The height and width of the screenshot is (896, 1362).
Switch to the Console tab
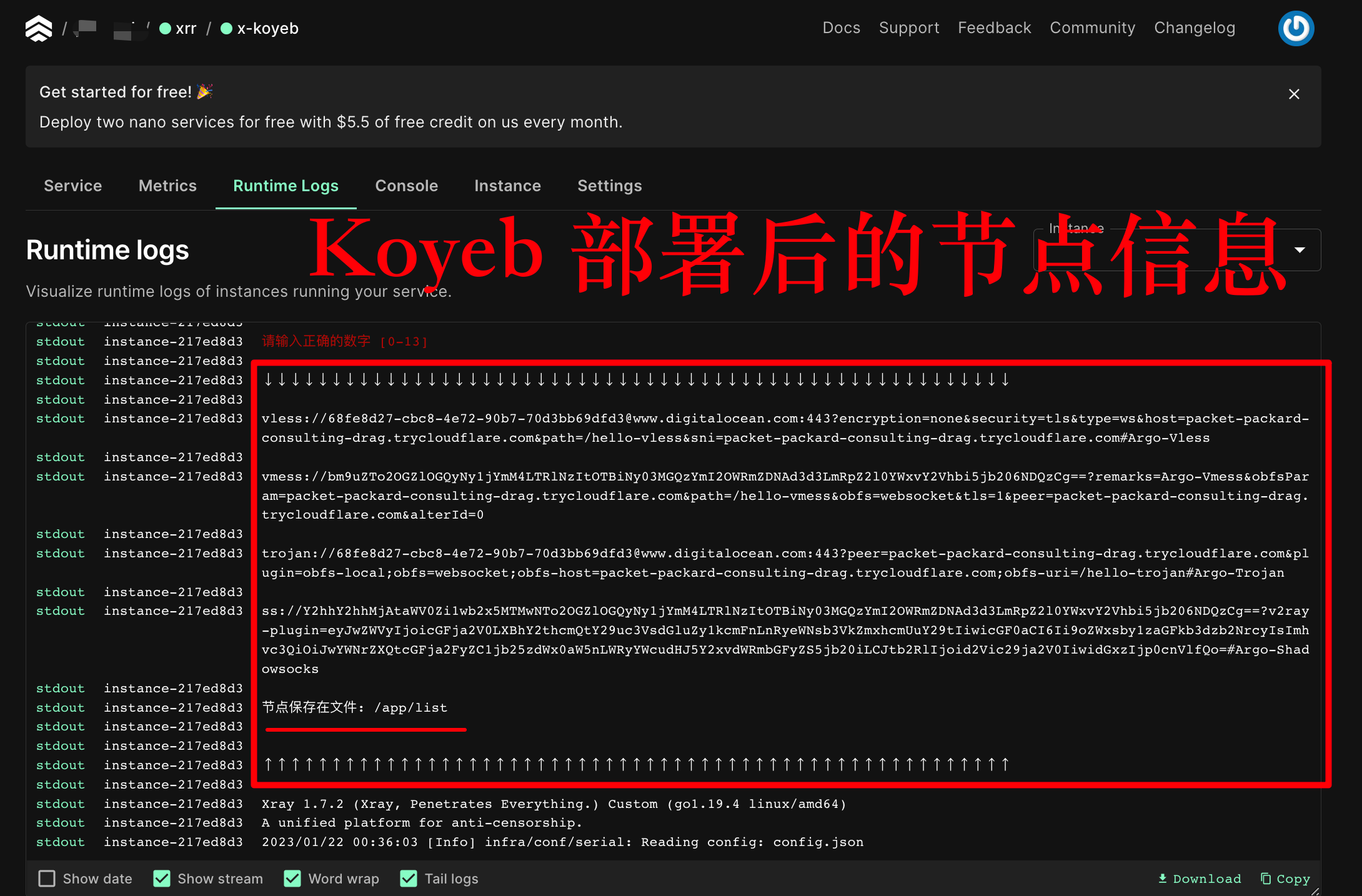click(406, 186)
